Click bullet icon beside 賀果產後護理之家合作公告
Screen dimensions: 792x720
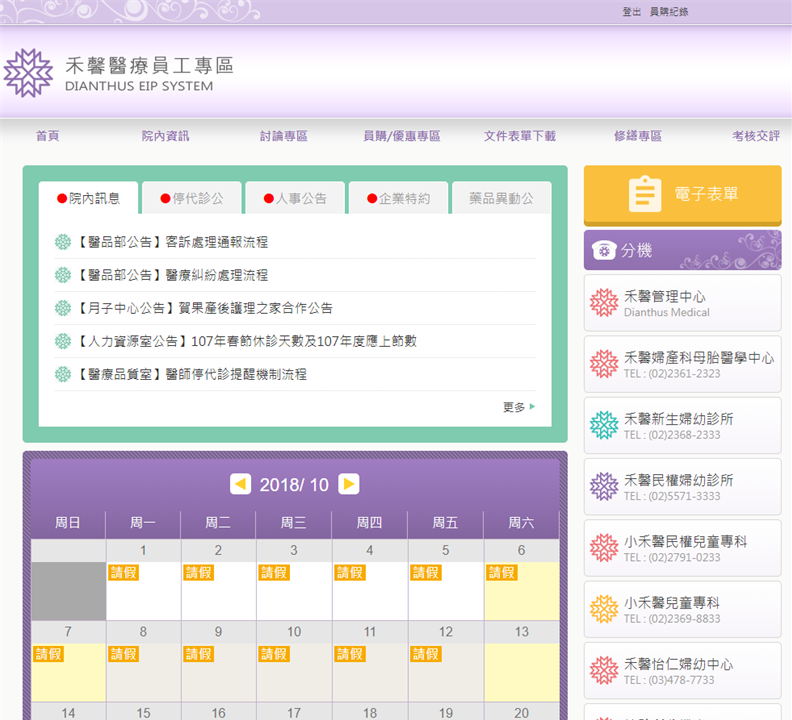pos(63,308)
